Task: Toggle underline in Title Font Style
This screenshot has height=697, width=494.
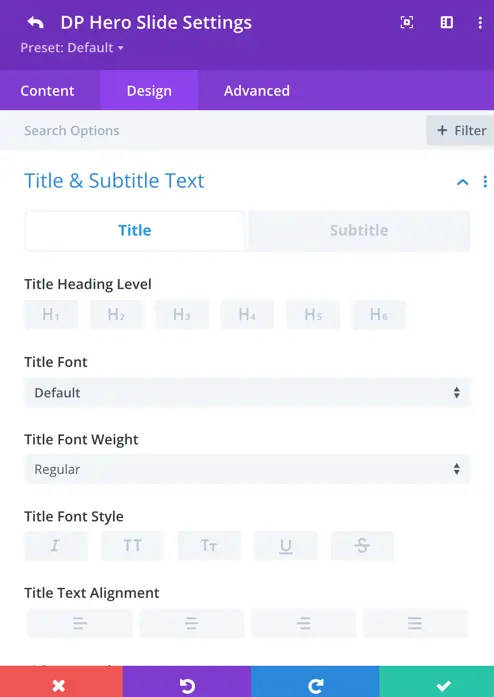Action: click(x=285, y=545)
